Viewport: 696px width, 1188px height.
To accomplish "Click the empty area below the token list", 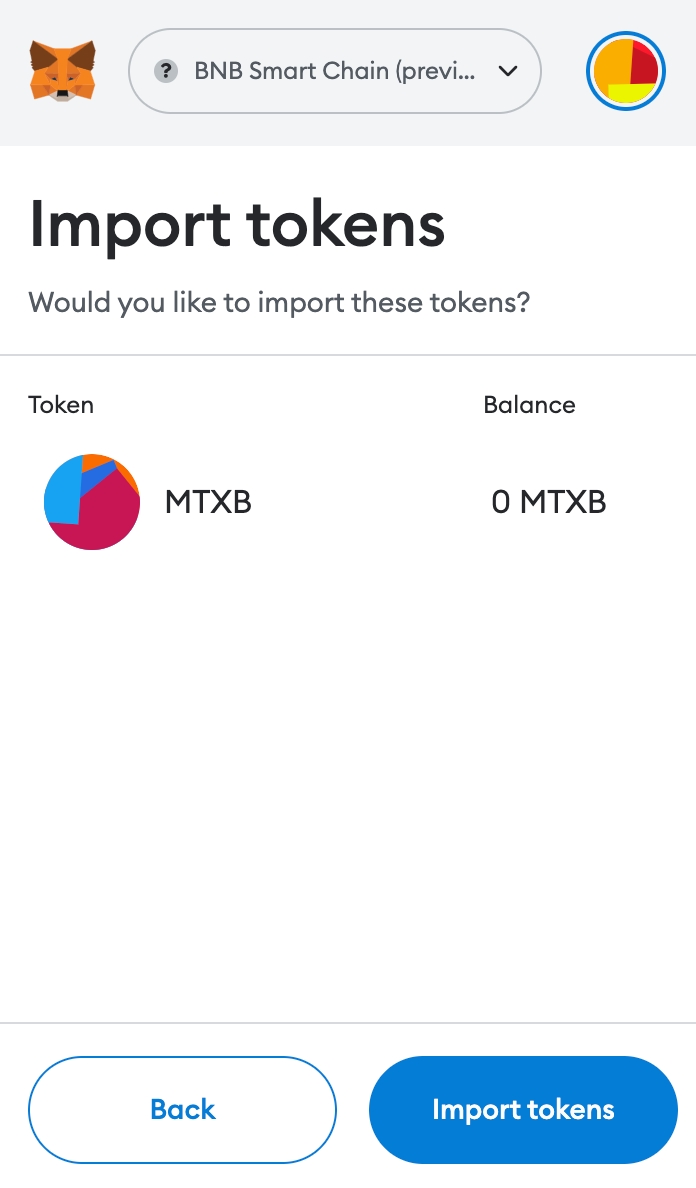I will [348, 780].
